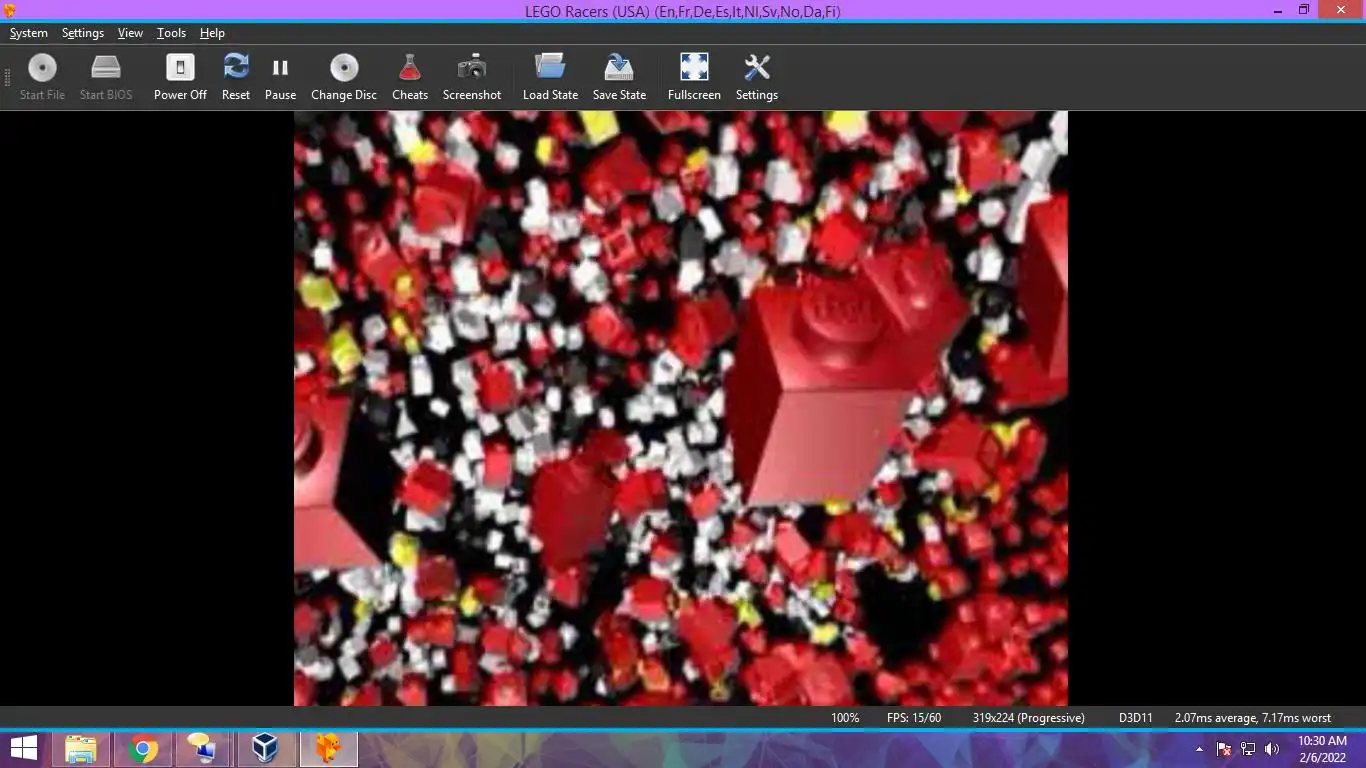Open the Tools menu
1366x768 pixels.
(x=171, y=33)
